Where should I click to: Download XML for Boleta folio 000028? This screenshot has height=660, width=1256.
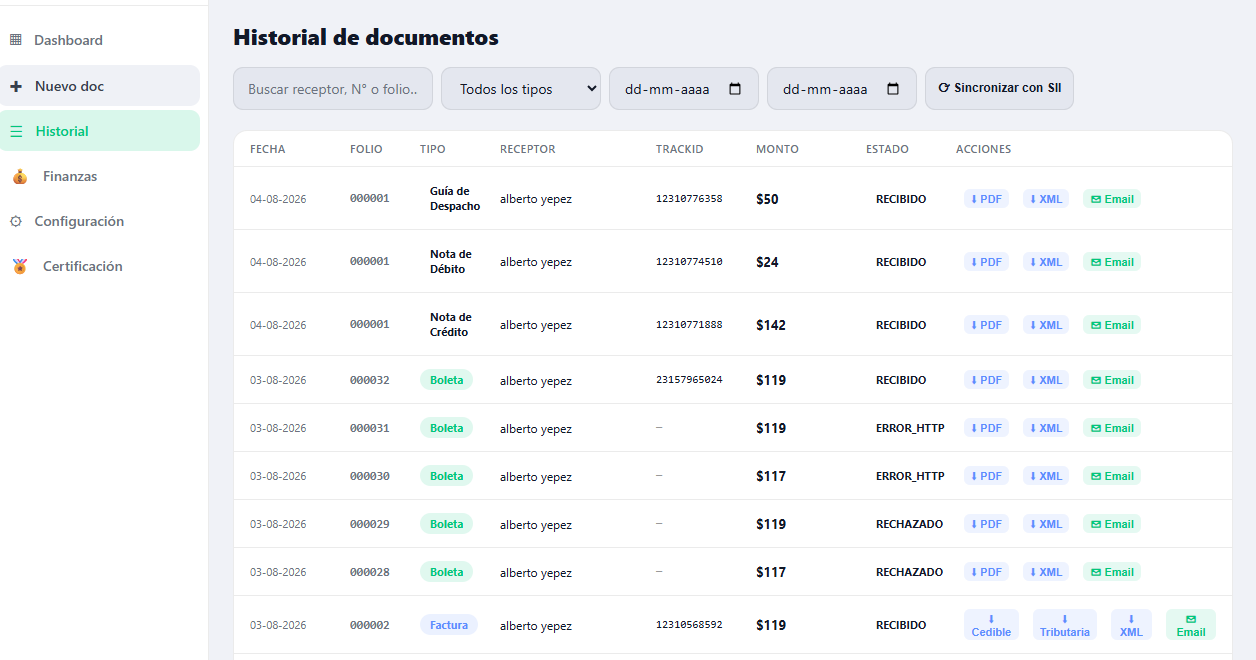(1045, 572)
